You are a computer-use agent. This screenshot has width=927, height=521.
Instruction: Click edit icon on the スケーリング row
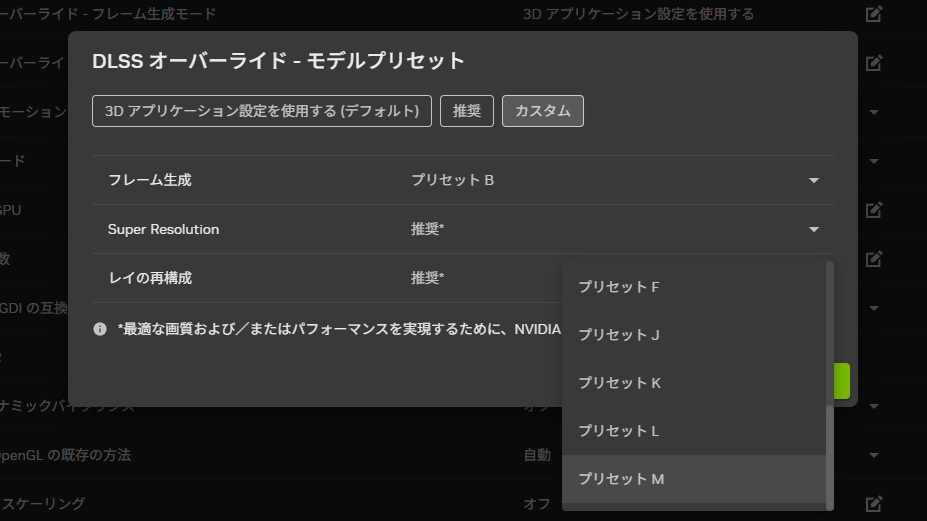coord(874,503)
